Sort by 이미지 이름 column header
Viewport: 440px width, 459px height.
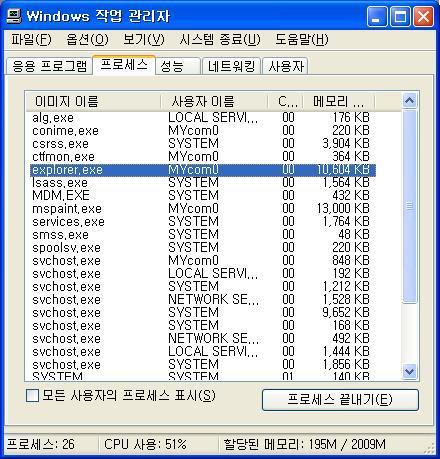pos(93,101)
